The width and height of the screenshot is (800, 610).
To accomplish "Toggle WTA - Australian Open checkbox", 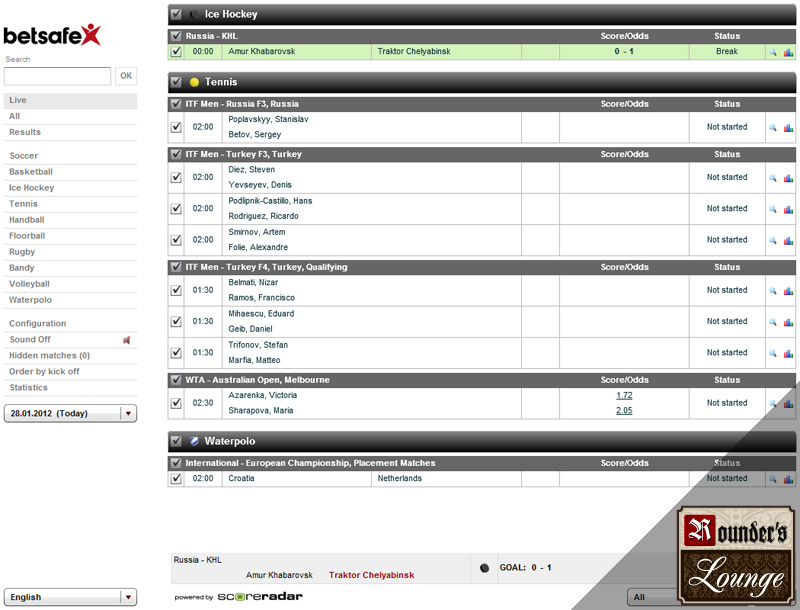I will tap(176, 379).
